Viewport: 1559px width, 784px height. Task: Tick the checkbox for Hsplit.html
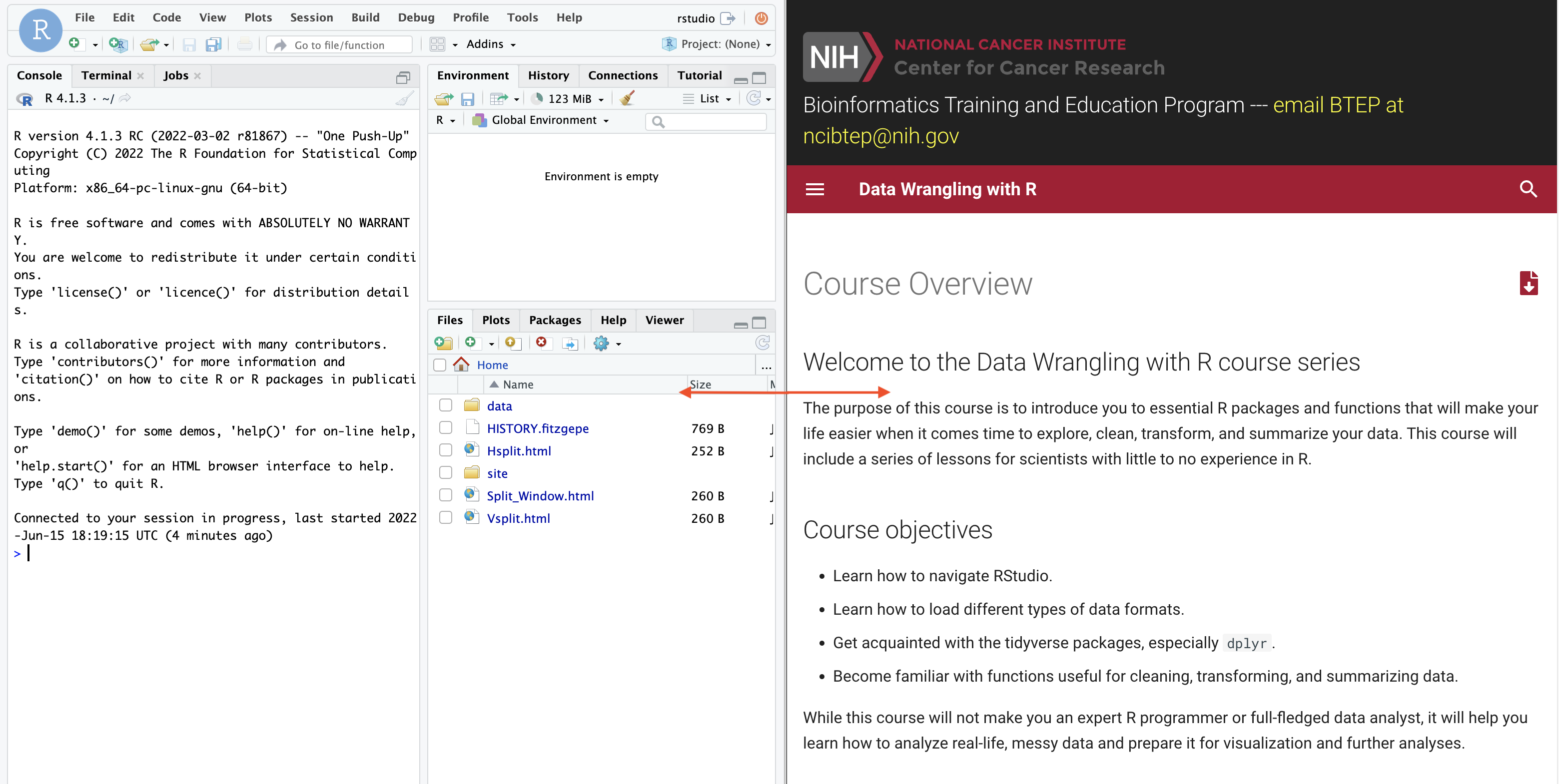point(445,450)
